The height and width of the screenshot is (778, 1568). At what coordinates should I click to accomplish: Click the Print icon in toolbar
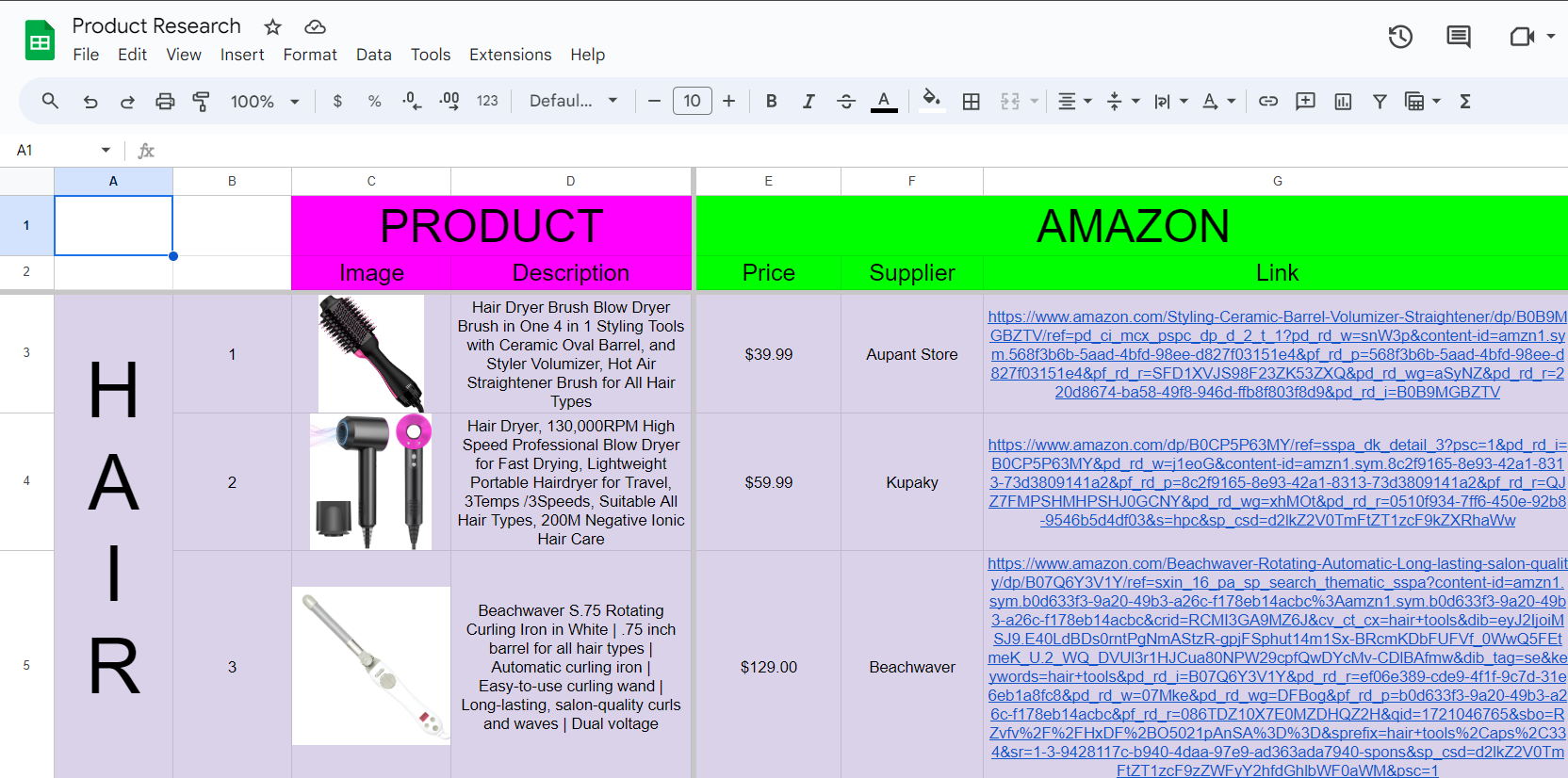165,102
